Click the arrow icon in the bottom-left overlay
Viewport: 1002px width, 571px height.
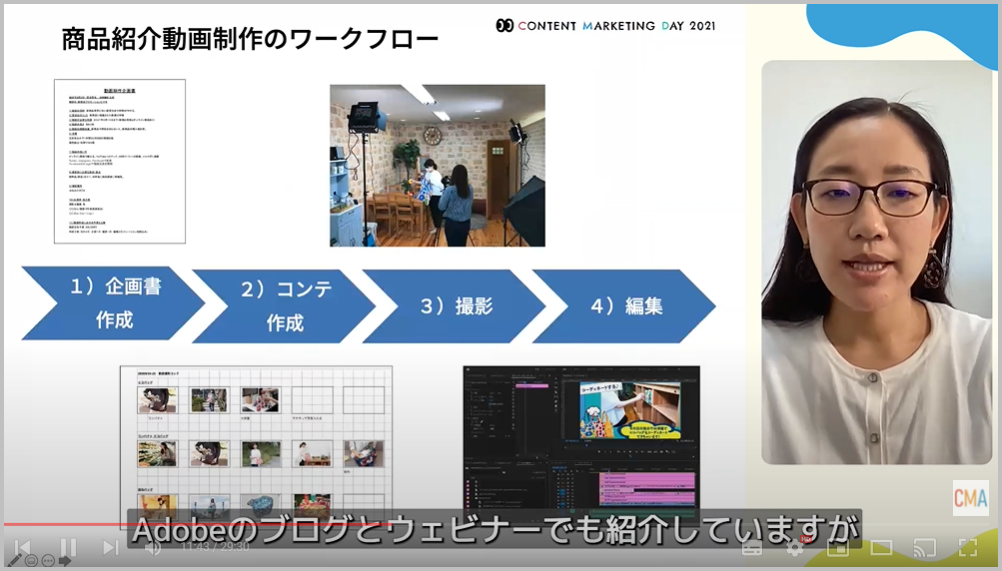click(65, 561)
